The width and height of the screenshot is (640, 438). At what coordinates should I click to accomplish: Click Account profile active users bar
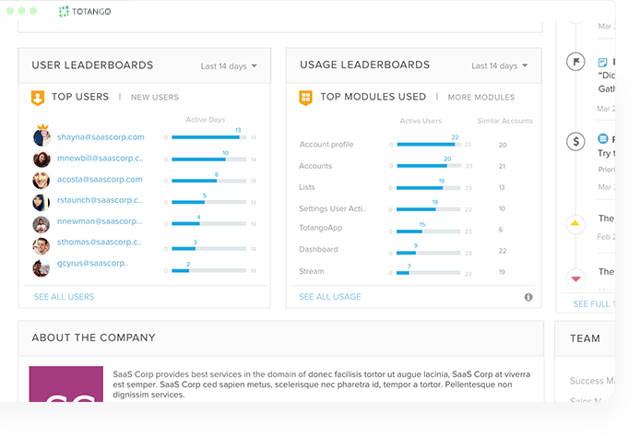click(x=429, y=145)
